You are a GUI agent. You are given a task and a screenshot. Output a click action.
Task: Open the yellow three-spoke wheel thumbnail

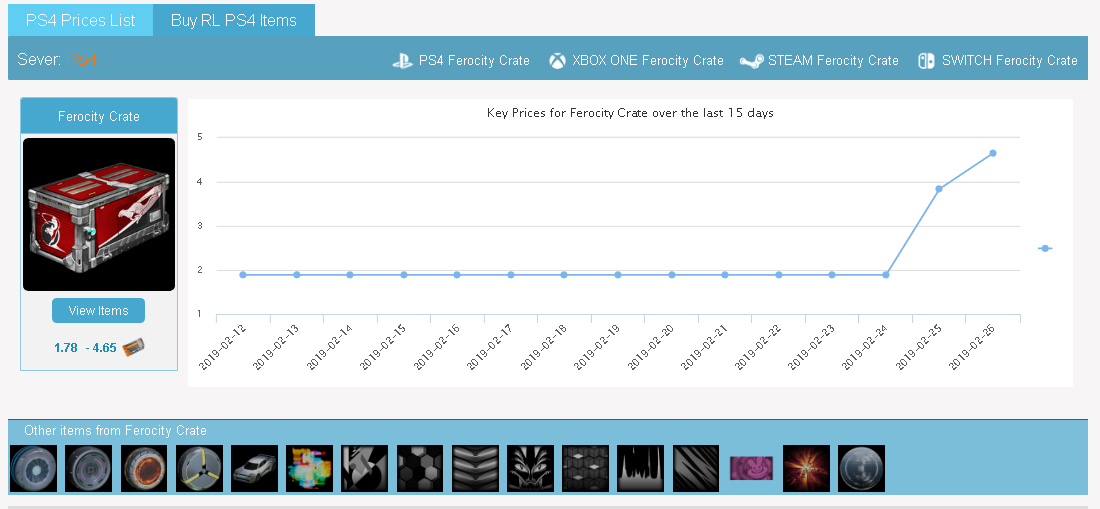tap(199, 468)
